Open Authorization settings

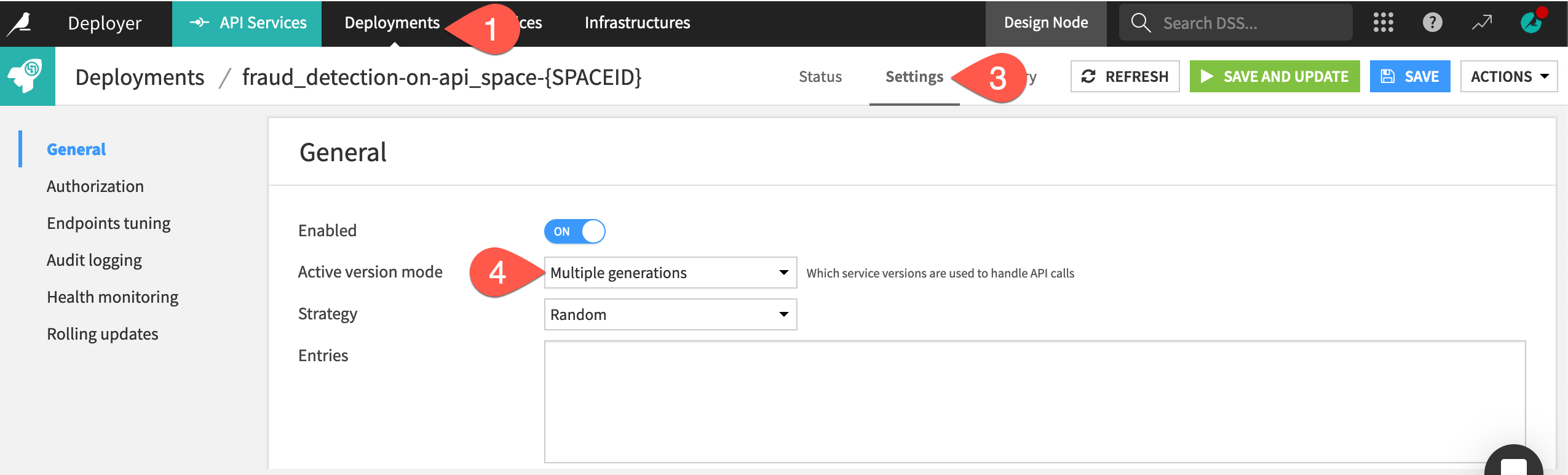(95, 186)
